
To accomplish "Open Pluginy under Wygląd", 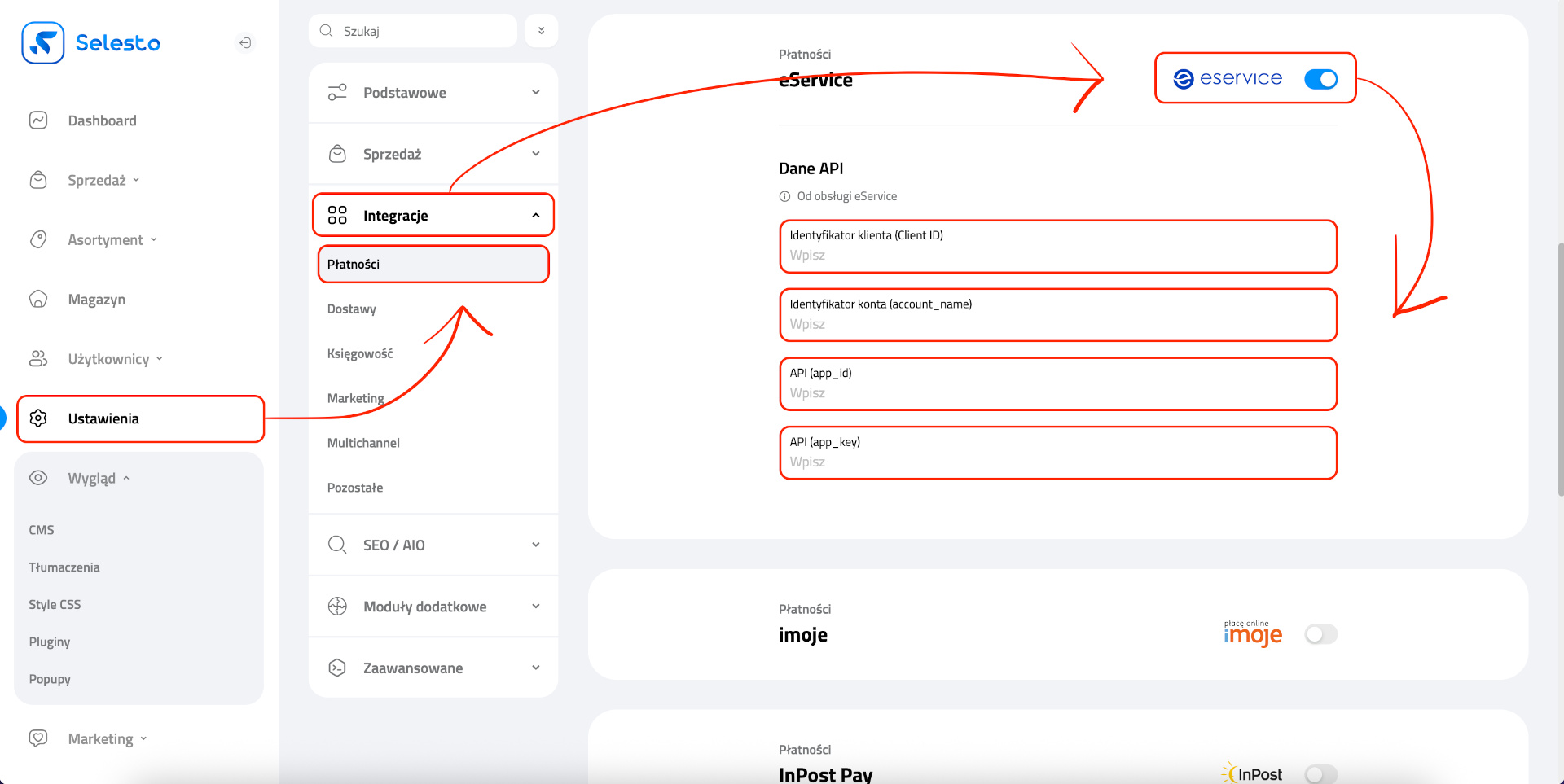I will (49, 642).
